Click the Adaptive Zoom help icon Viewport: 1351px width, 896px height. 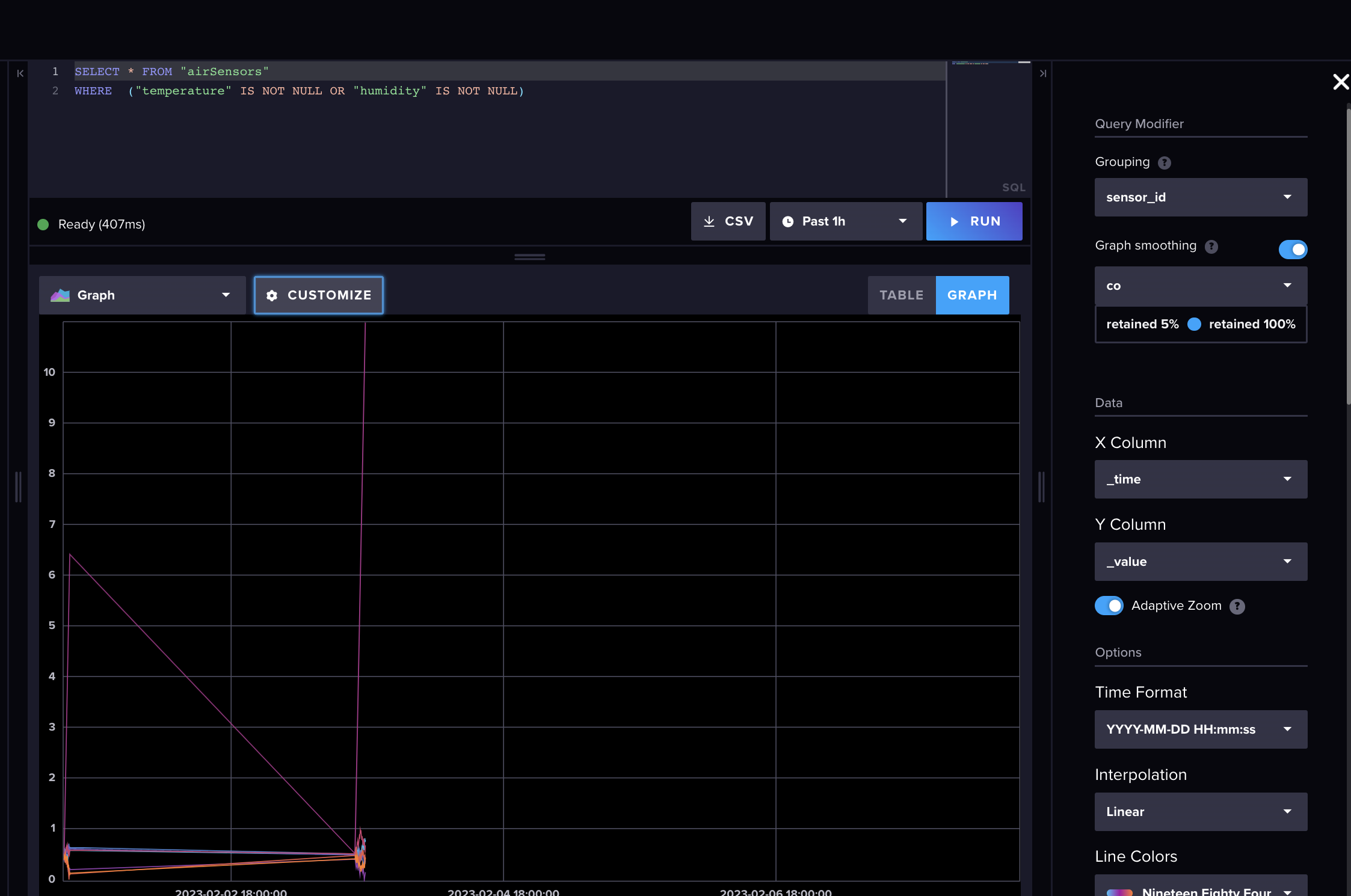coord(1238,606)
